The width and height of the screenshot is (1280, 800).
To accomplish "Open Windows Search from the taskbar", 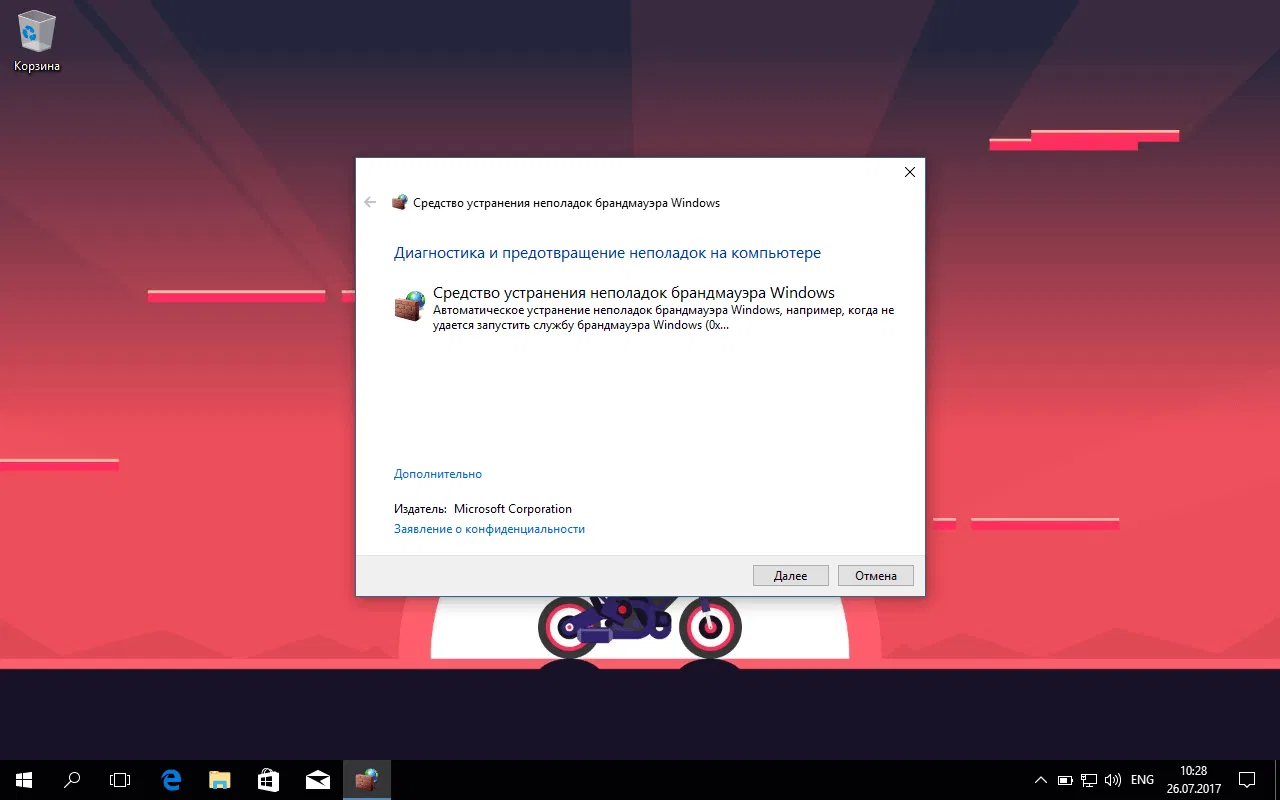I will pyautogui.click(x=71, y=779).
